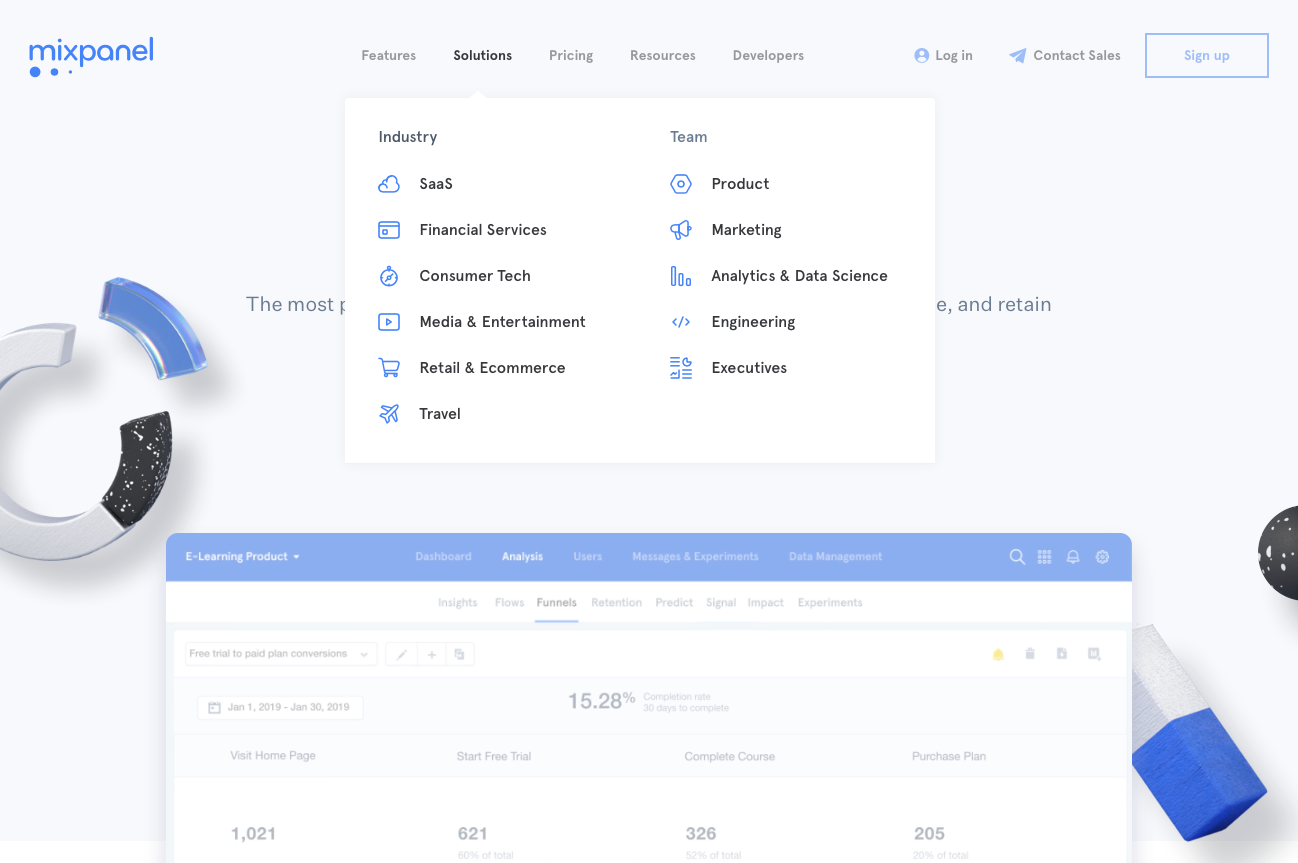Open the Free trial to paid plan conversions dropdown
The height and width of the screenshot is (863, 1298).
click(281, 654)
